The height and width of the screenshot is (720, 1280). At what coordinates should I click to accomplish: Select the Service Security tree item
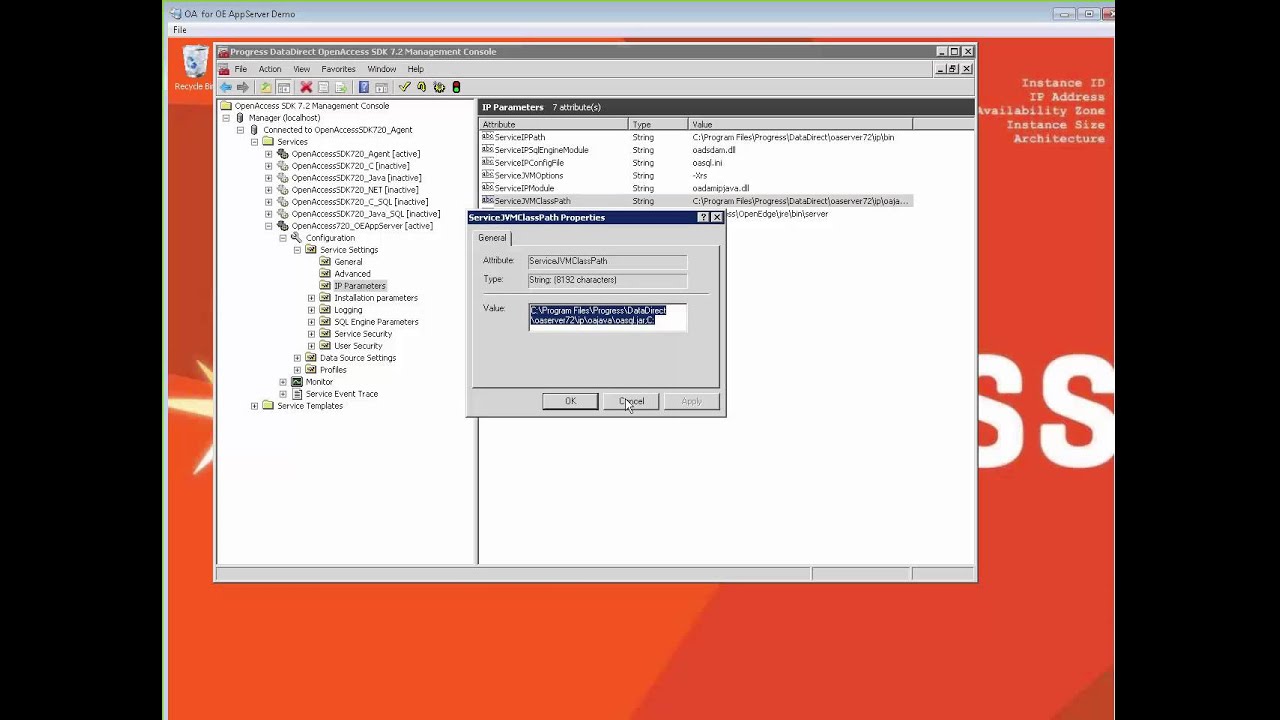click(x=363, y=334)
